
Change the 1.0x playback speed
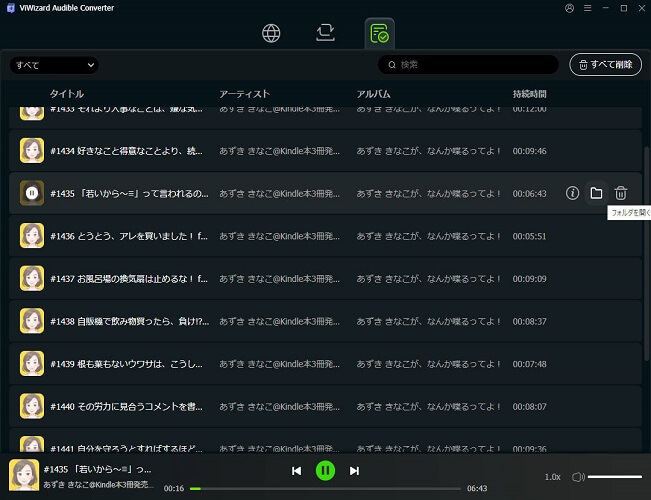pyautogui.click(x=553, y=477)
